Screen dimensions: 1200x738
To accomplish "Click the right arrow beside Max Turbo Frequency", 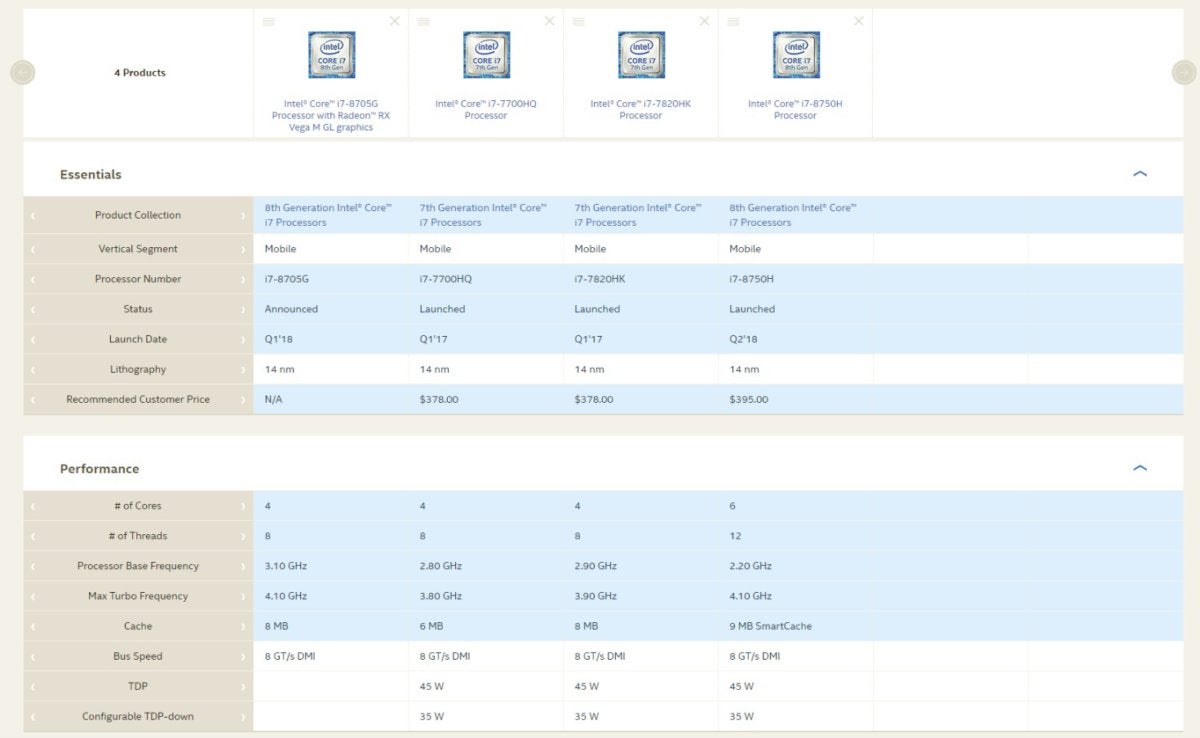I will (243, 596).
